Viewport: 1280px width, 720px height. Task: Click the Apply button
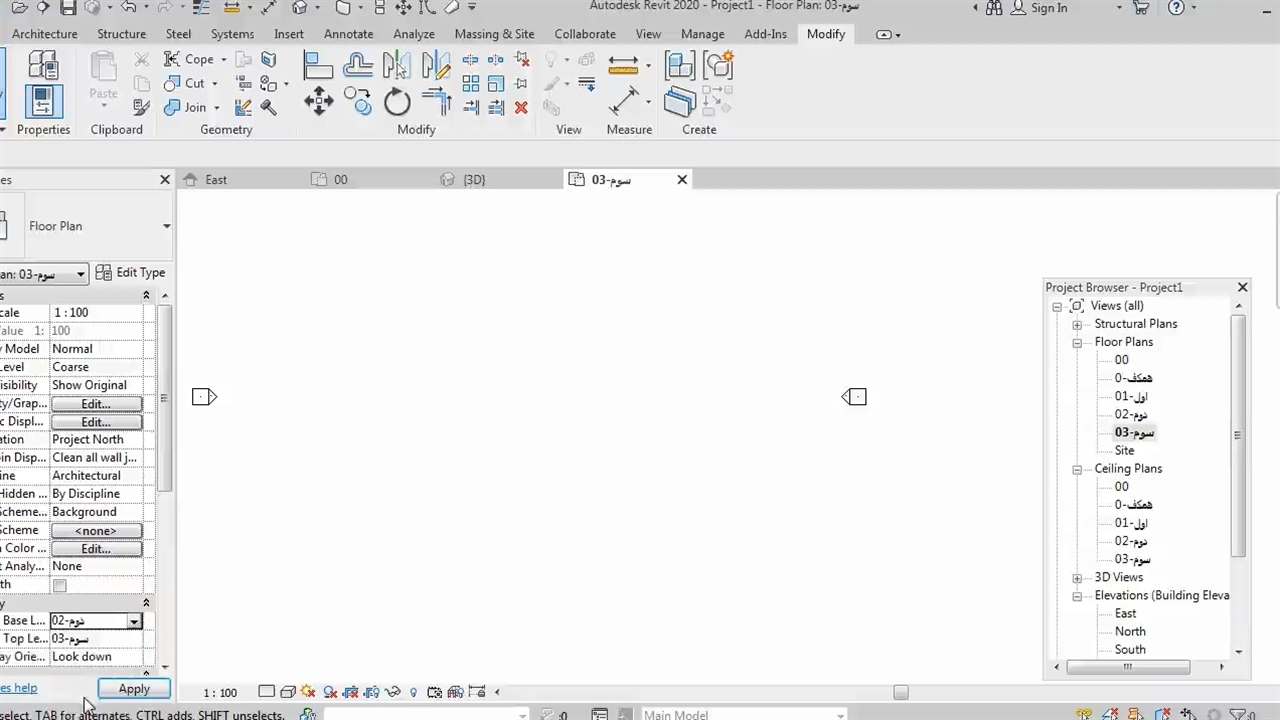[x=134, y=689]
